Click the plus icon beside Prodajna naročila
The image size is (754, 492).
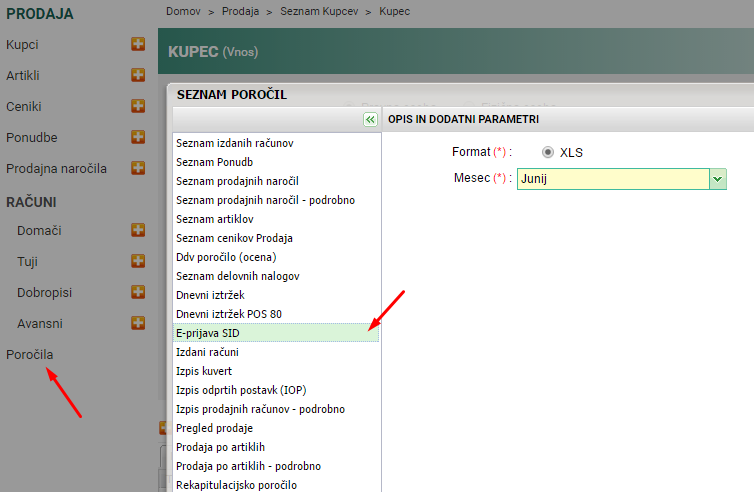coord(138,168)
